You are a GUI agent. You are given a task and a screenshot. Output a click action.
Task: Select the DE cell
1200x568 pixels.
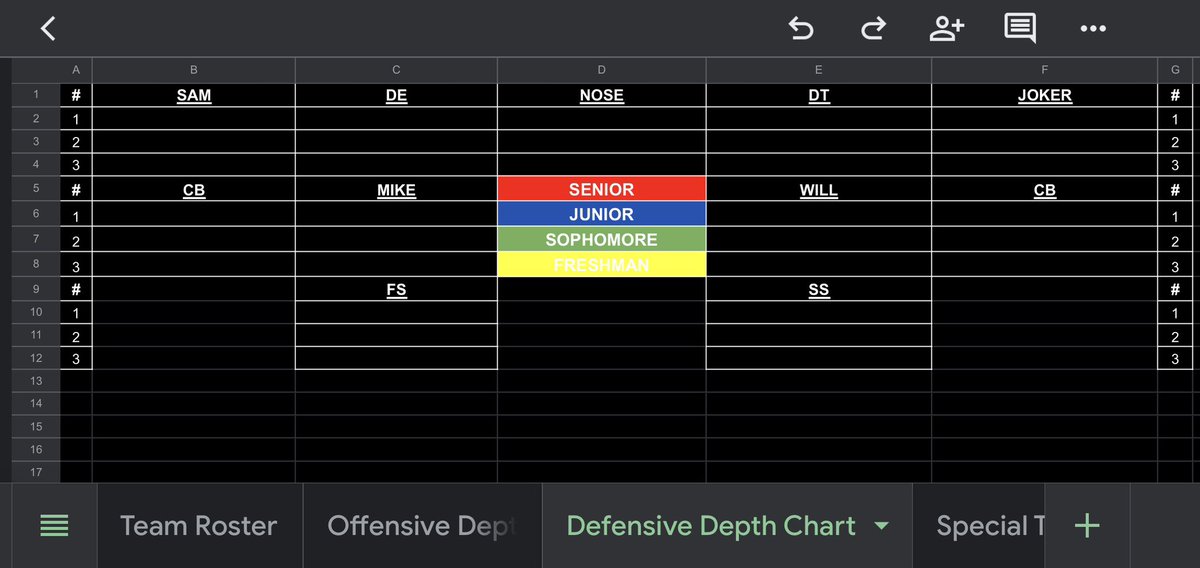(396, 95)
